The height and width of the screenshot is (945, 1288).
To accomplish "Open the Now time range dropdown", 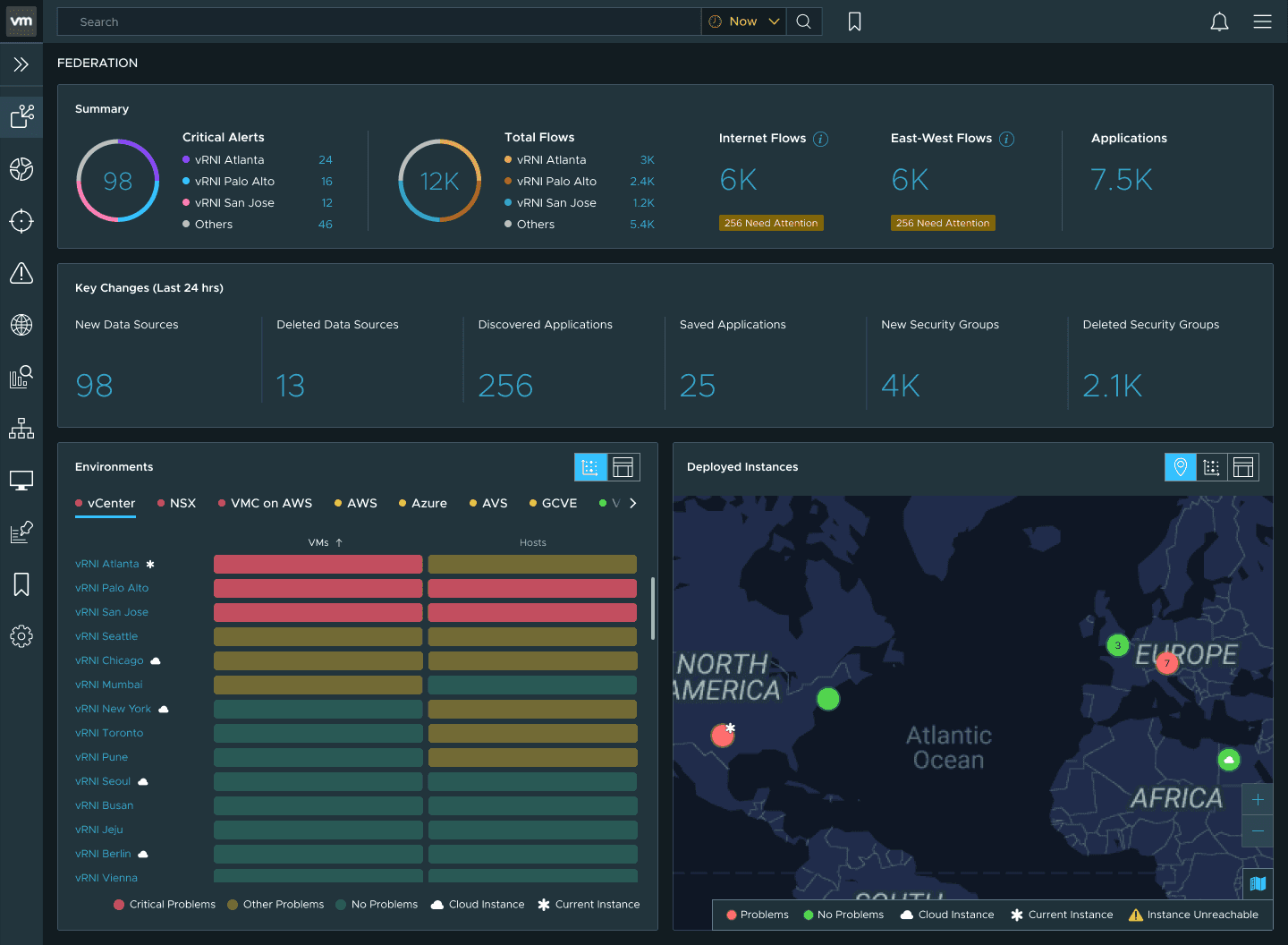I will point(744,21).
